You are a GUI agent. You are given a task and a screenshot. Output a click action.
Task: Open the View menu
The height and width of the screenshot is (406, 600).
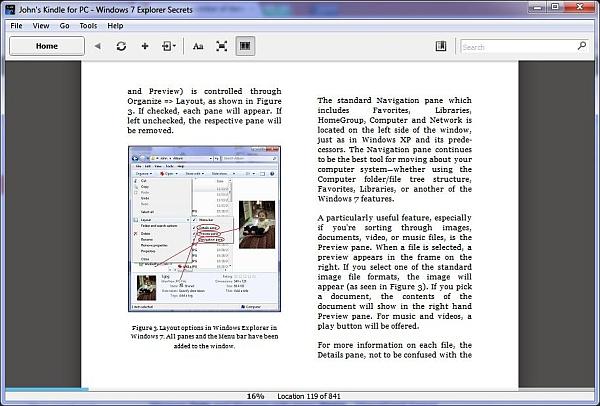click(x=41, y=26)
